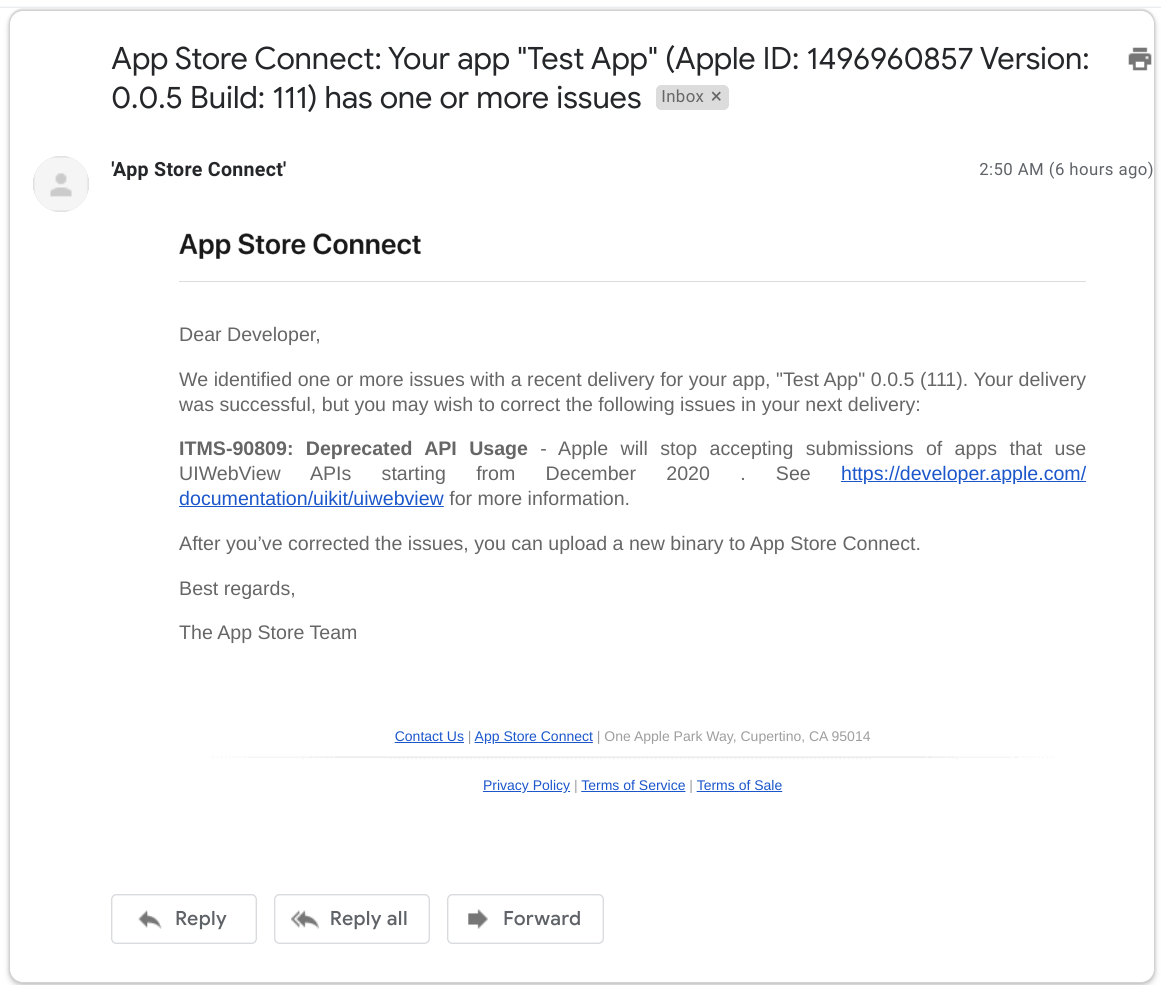The height and width of the screenshot is (985, 1161).
Task: Click the sender name 'App Store Connect'
Action: (x=198, y=170)
